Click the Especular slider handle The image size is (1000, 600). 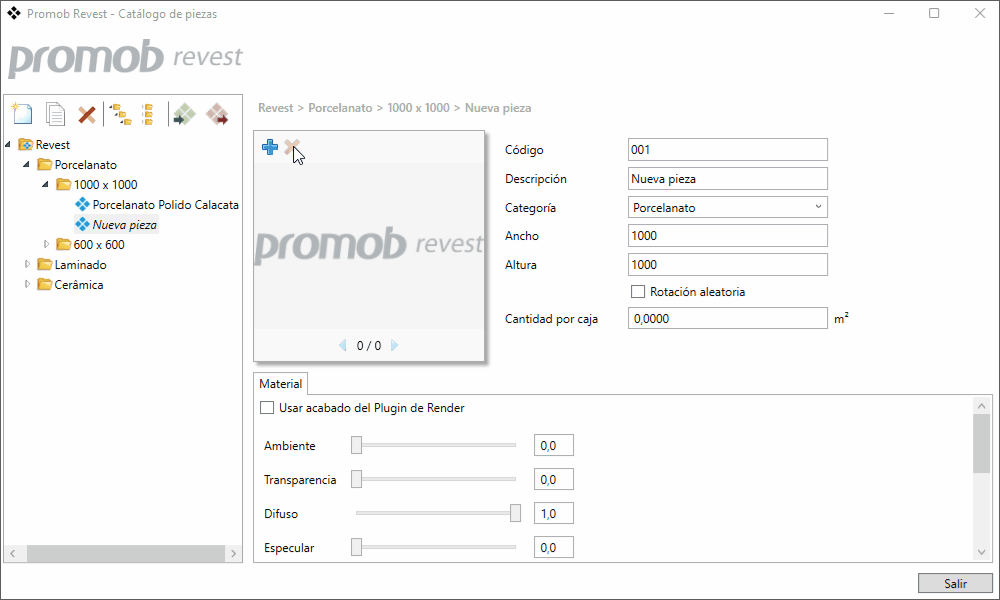click(357, 547)
